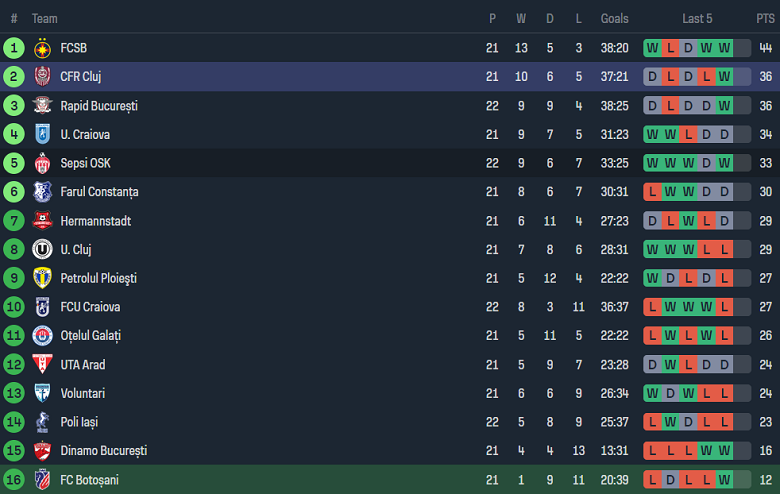Click the CFR Cluj club crest
Image resolution: width=780 pixels, height=494 pixels.
[x=42, y=77]
